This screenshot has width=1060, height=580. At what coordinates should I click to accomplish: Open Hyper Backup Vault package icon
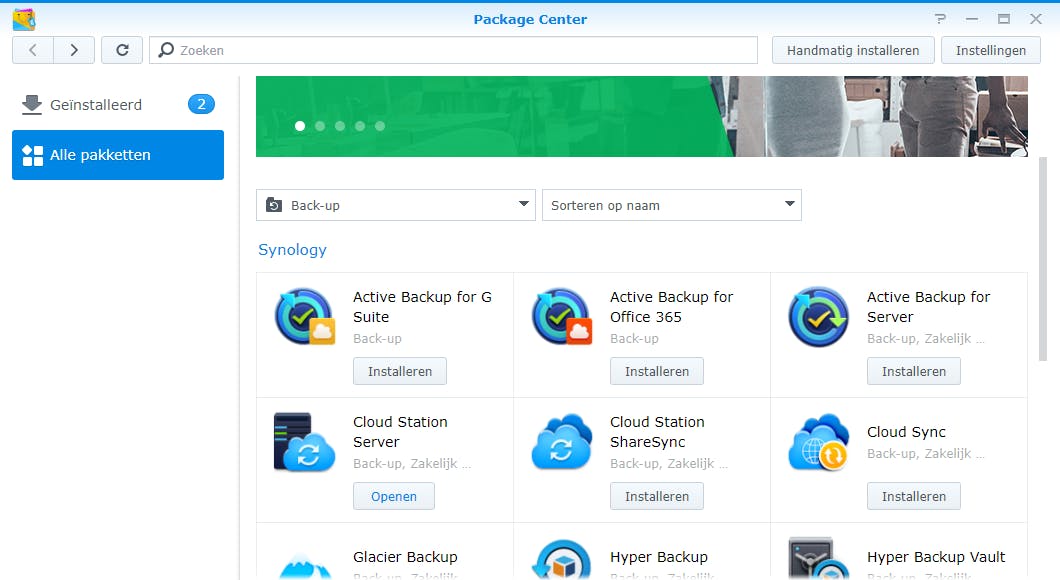[x=819, y=558]
